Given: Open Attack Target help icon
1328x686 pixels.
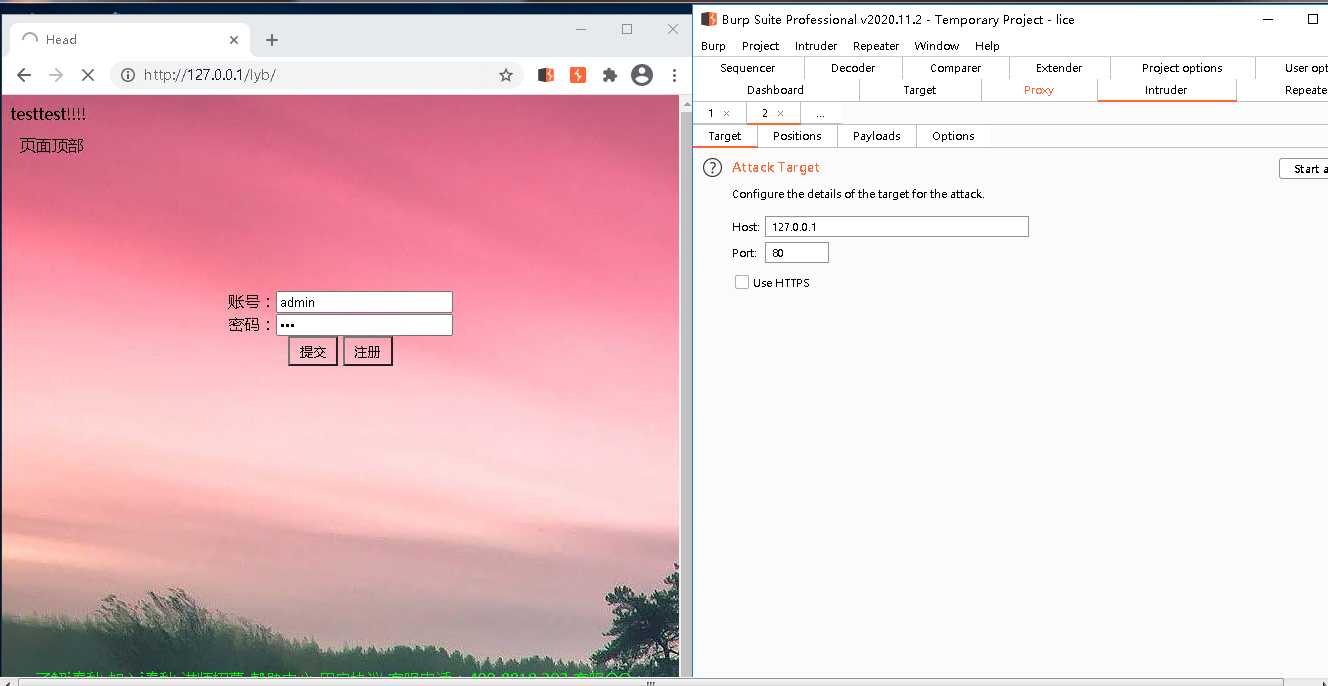Looking at the screenshot, I should tap(712, 167).
